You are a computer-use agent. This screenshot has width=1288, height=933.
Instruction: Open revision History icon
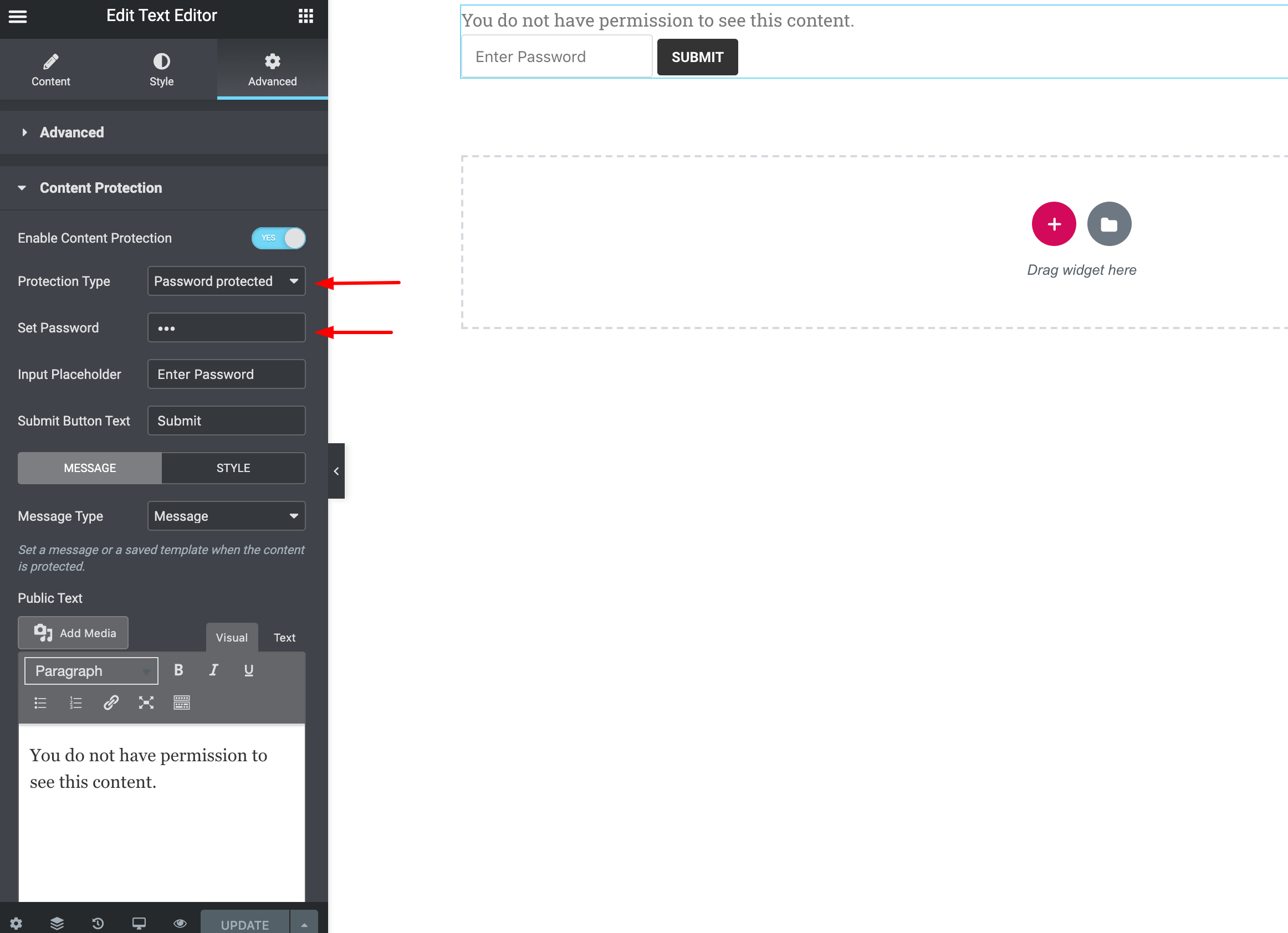pos(98,923)
